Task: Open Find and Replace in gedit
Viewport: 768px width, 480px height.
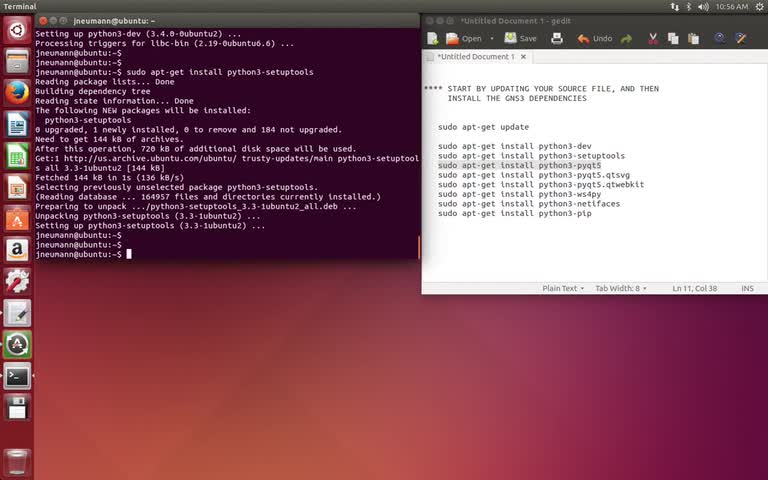Action: tap(741, 38)
